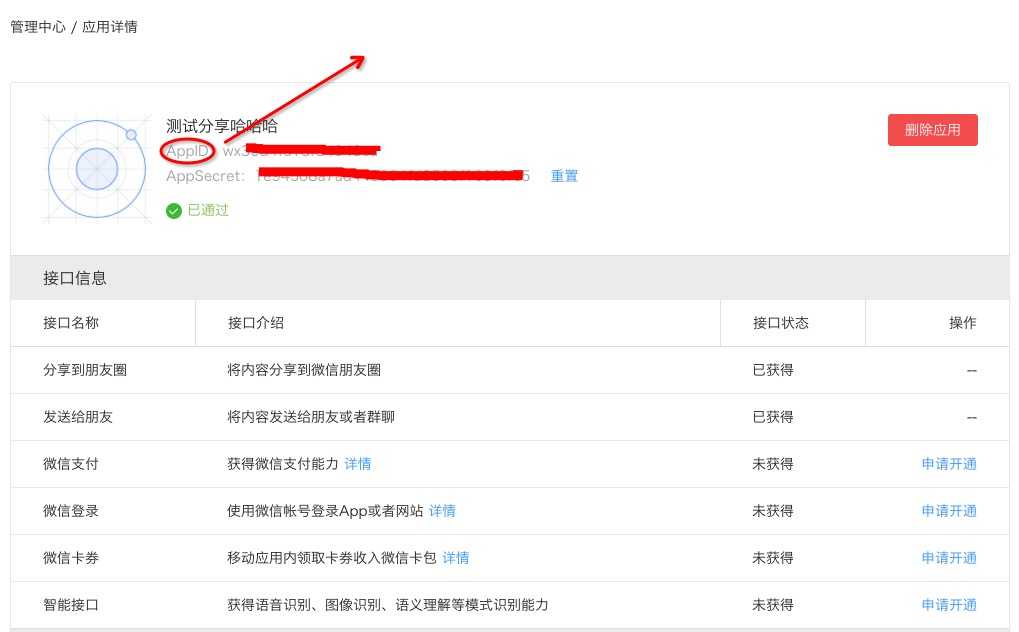Image resolution: width=1019 pixels, height=632 pixels.
Task: Click the 接口信息 section header
Action: 510,278
